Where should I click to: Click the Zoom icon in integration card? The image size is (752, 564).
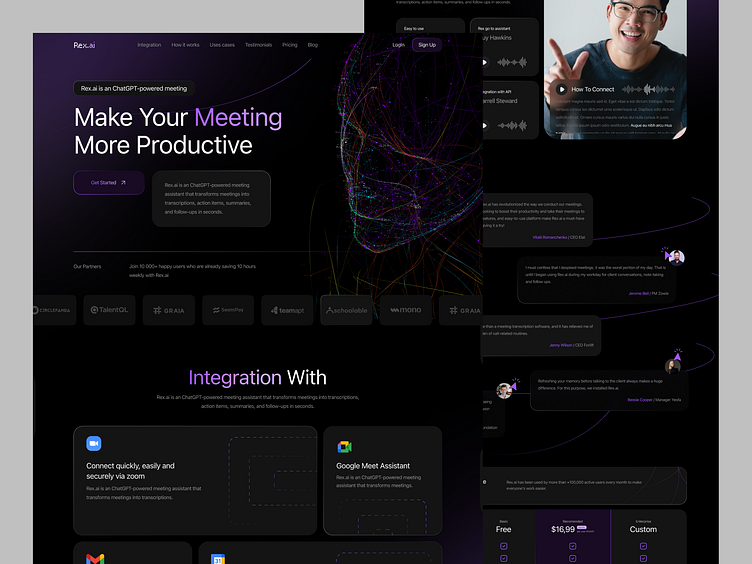pyautogui.click(x=94, y=444)
